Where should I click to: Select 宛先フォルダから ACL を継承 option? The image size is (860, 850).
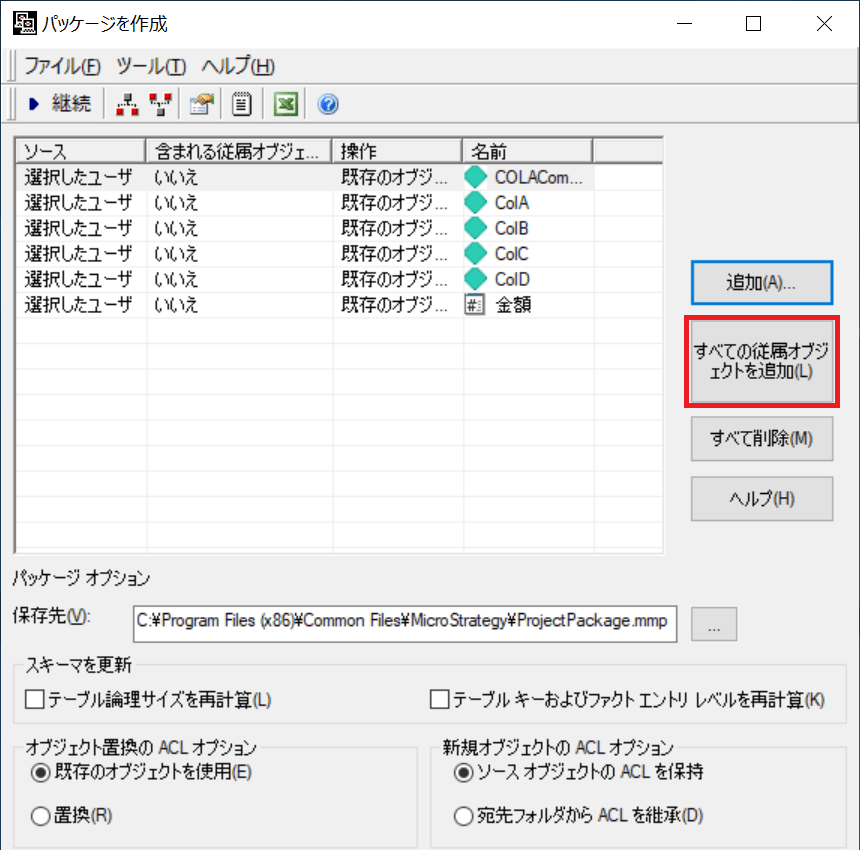point(460,814)
